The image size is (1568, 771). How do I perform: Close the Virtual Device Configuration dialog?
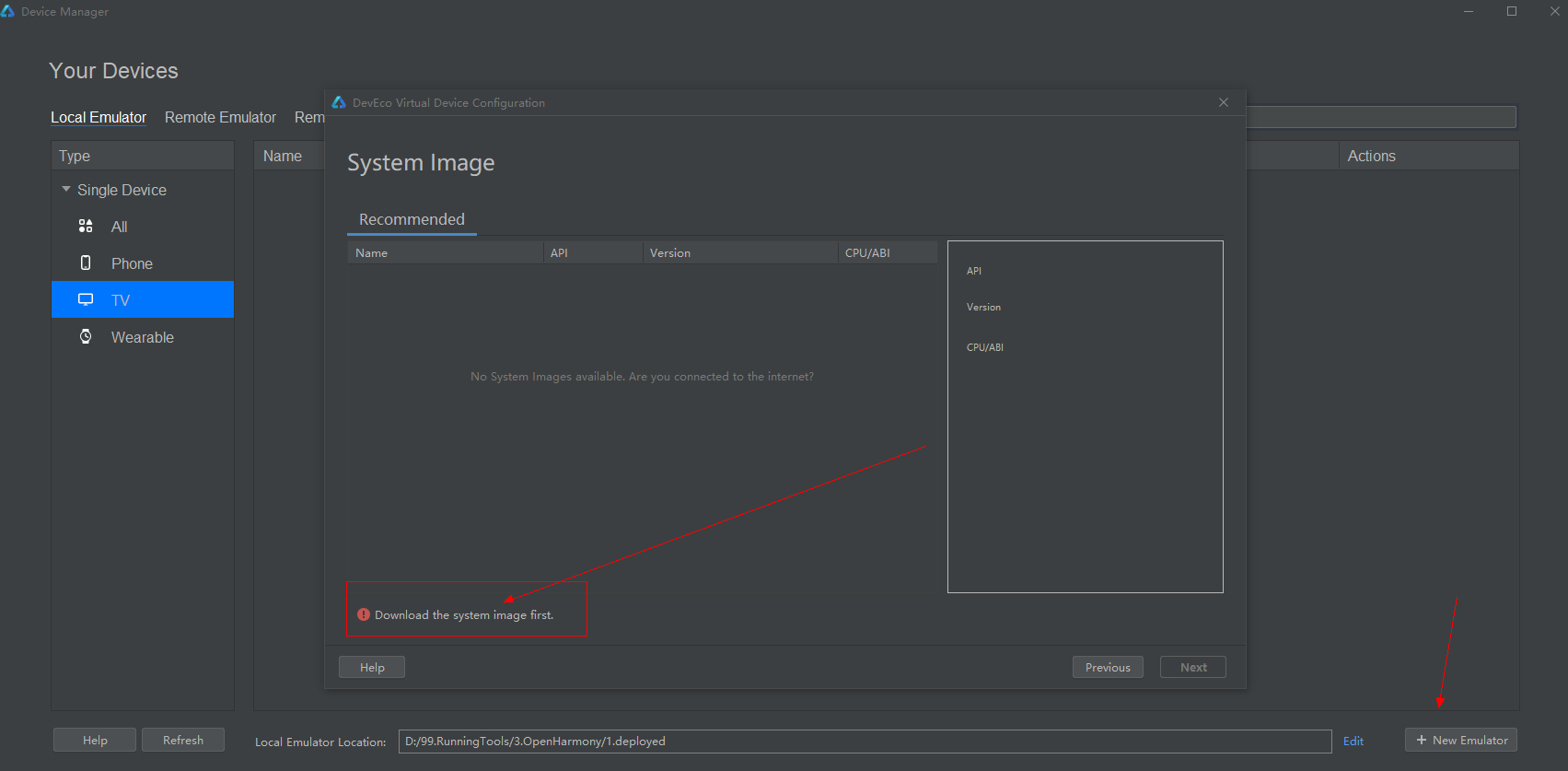click(x=1224, y=102)
